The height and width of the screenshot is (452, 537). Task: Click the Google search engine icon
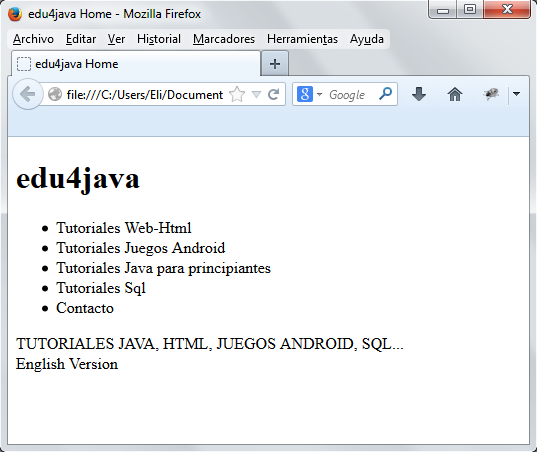[305, 94]
